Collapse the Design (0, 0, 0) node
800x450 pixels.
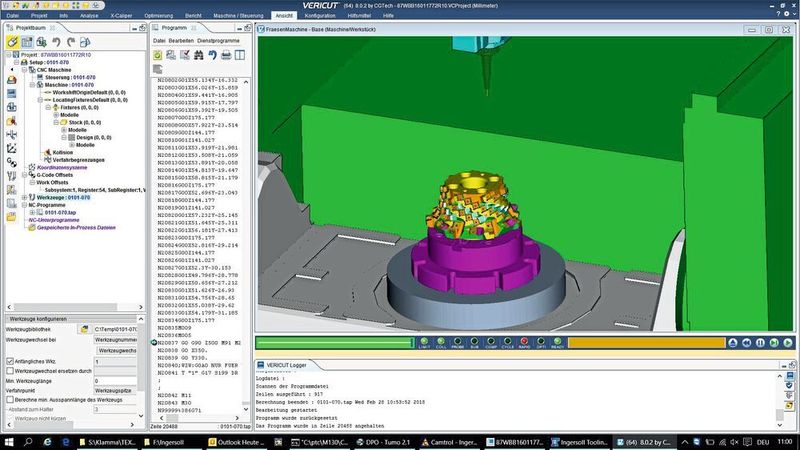[64, 137]
